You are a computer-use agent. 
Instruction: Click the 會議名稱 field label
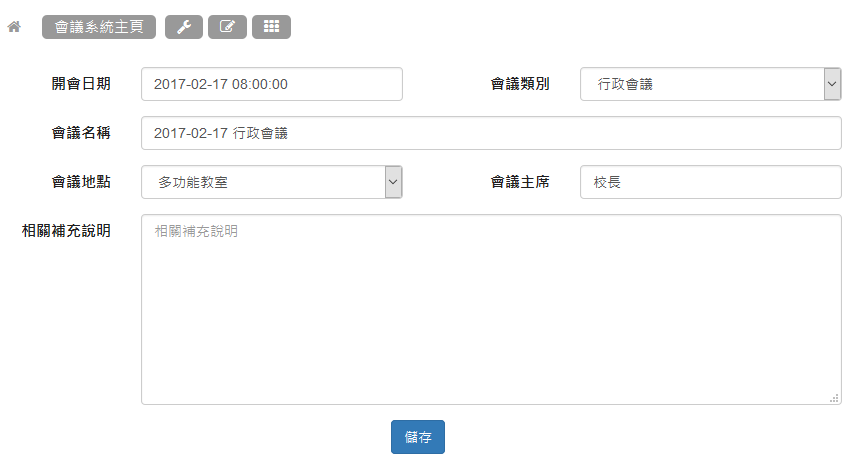pyautogui.click(x=81, y=133)
